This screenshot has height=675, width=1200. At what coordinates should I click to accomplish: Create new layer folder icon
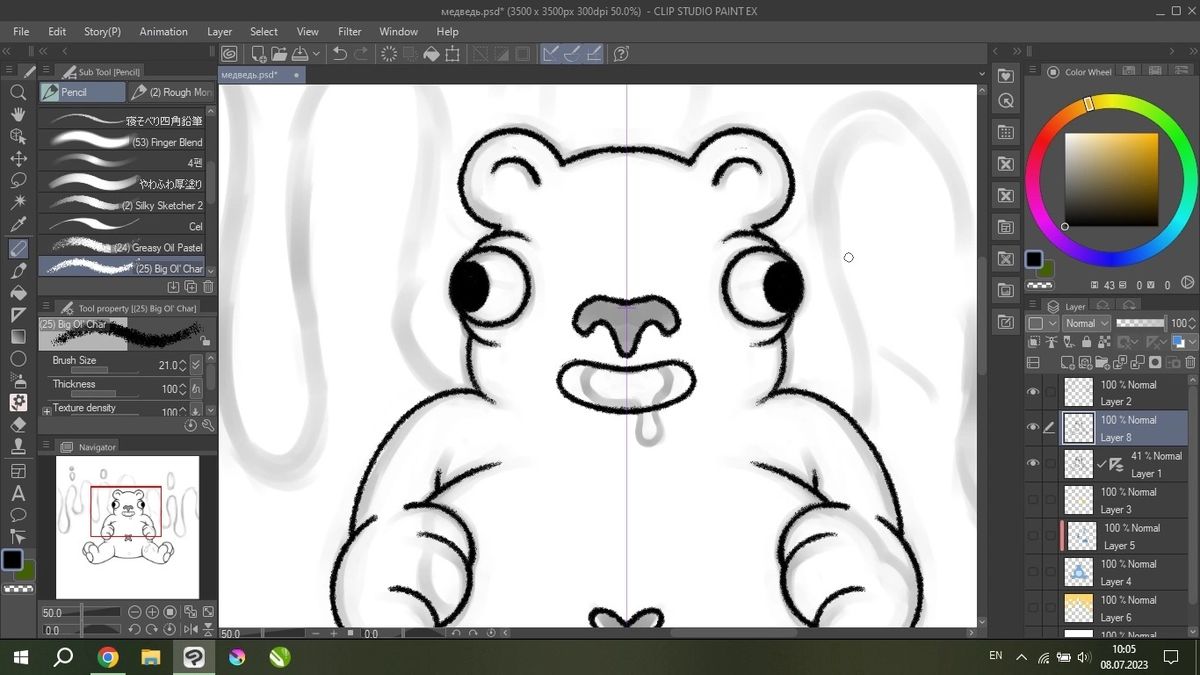pyautogui.click(x=1103, y=362)
